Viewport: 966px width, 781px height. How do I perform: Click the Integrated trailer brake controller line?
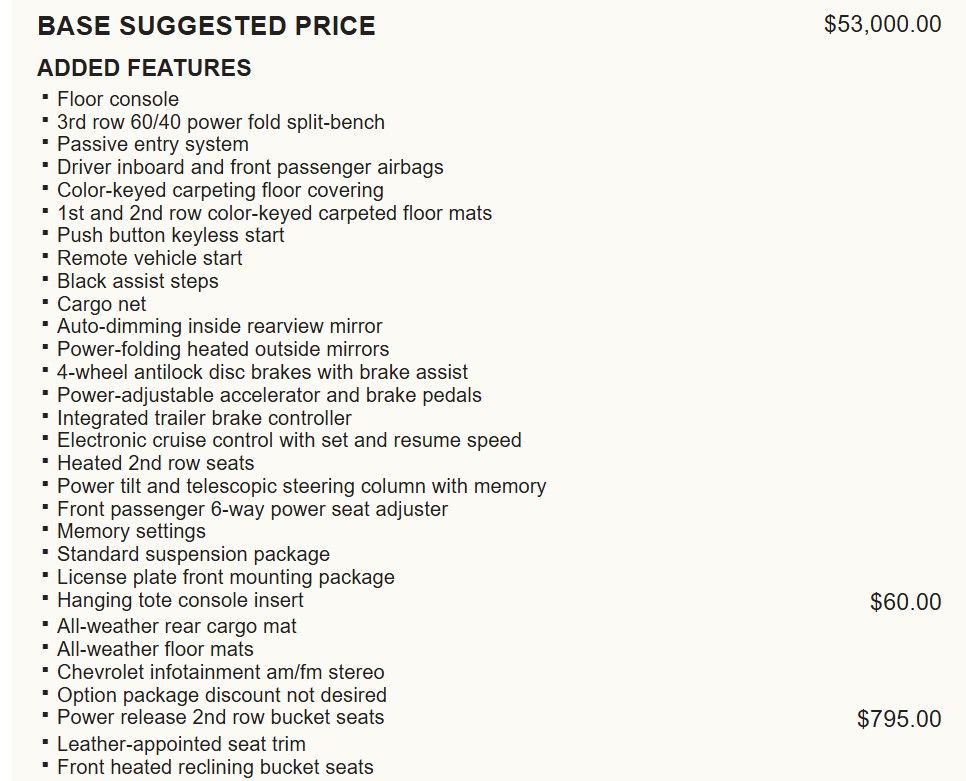(205, 418)
